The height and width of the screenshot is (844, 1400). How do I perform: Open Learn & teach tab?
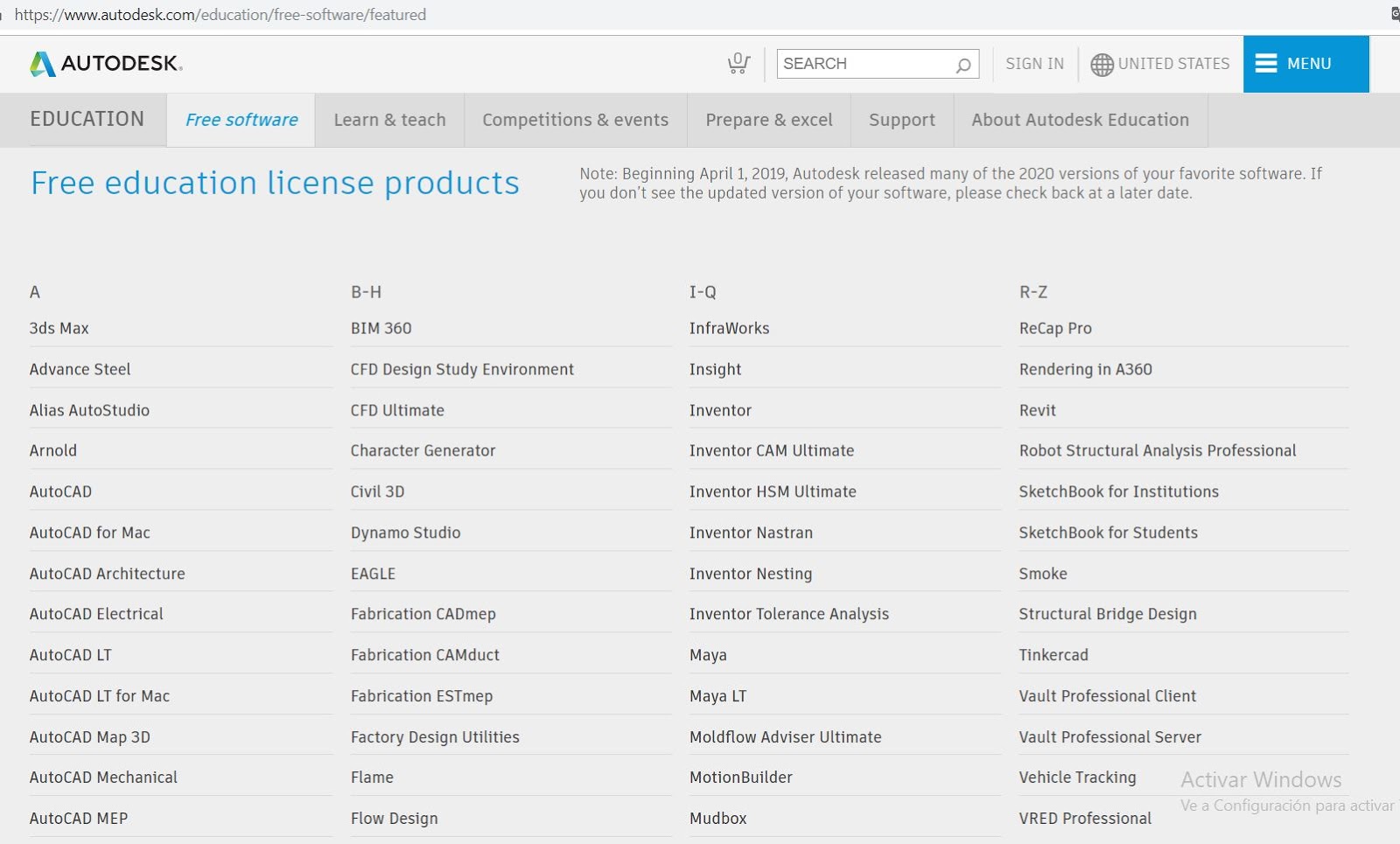pyautogui.click(x=389, y=120)
